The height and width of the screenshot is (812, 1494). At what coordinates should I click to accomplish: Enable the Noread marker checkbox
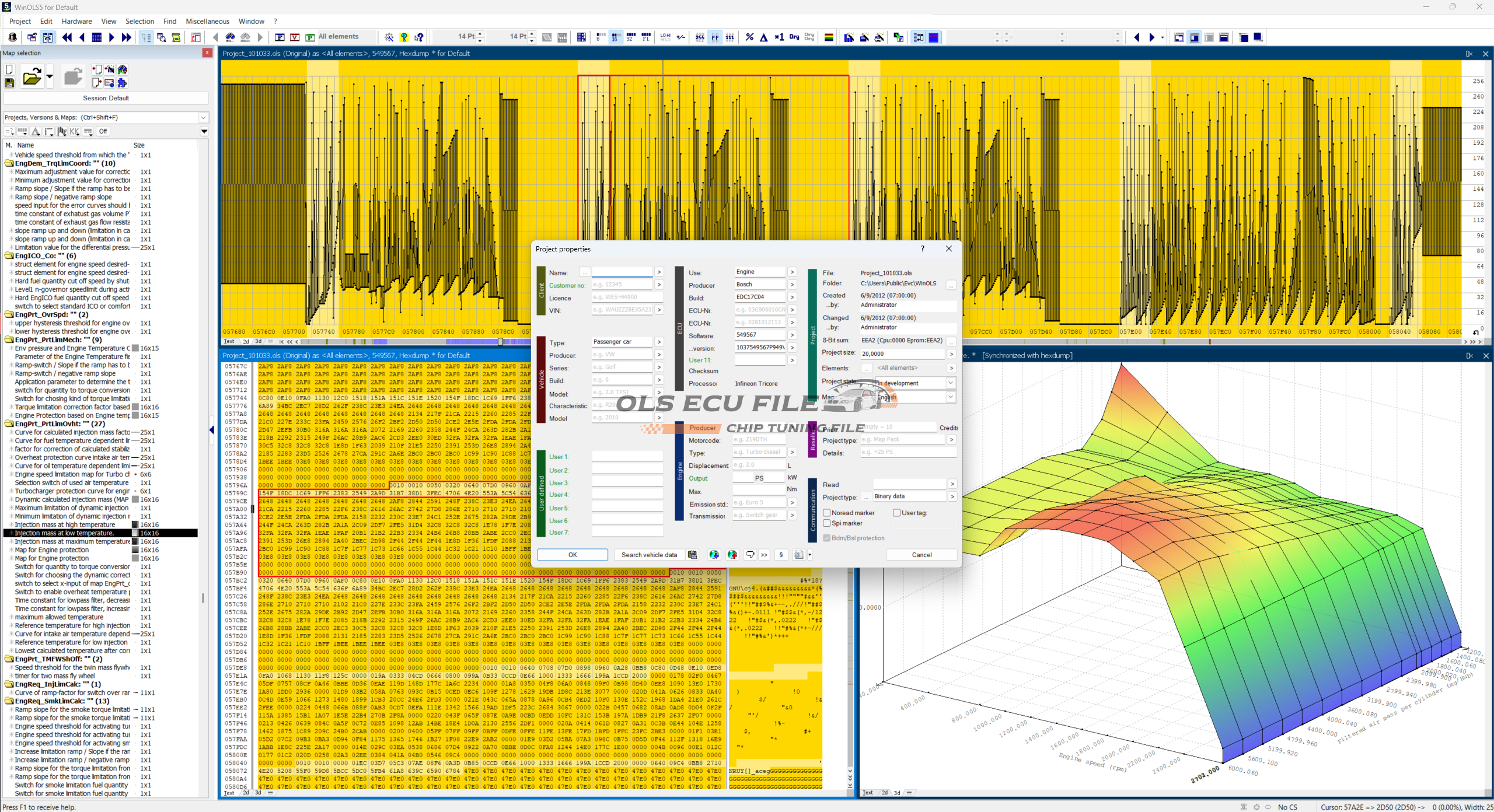click(827, 513)
